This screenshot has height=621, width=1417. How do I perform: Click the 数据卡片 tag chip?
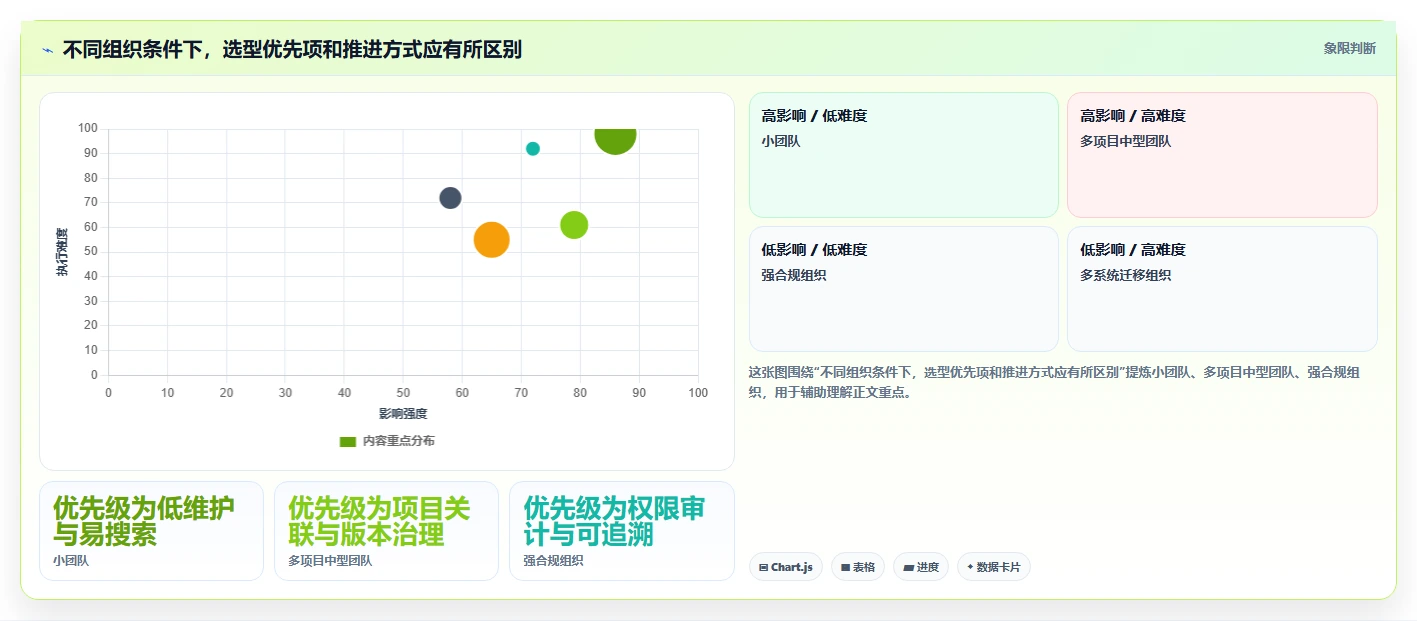tap(994, 567)
